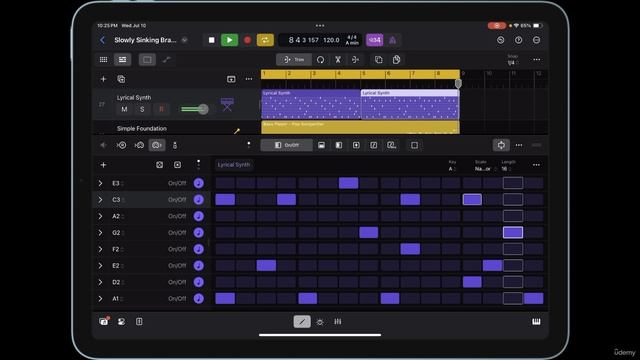Click the position and tempo display
Image resolution: width=640 pixels, height=360 pixels.
(320, 40)
